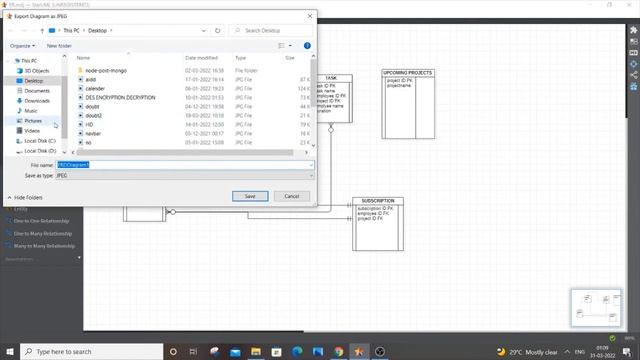Select the calender JPG file
The height and width of the screenshot is (360, 640).
pos(95,89)
